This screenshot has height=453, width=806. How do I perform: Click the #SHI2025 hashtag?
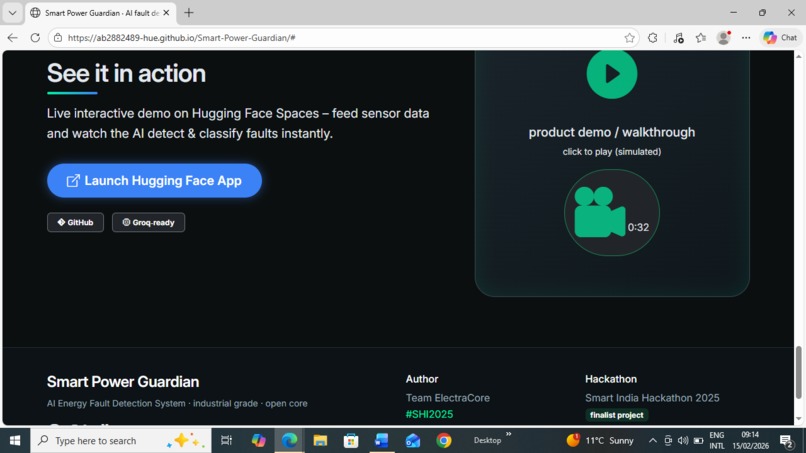click(x=429, y=414)
